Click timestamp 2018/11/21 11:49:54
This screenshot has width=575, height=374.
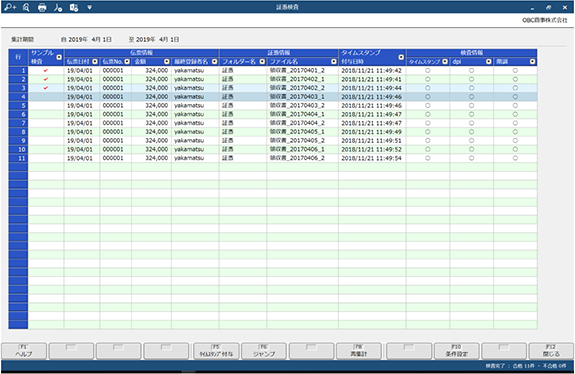click(371, 158)
